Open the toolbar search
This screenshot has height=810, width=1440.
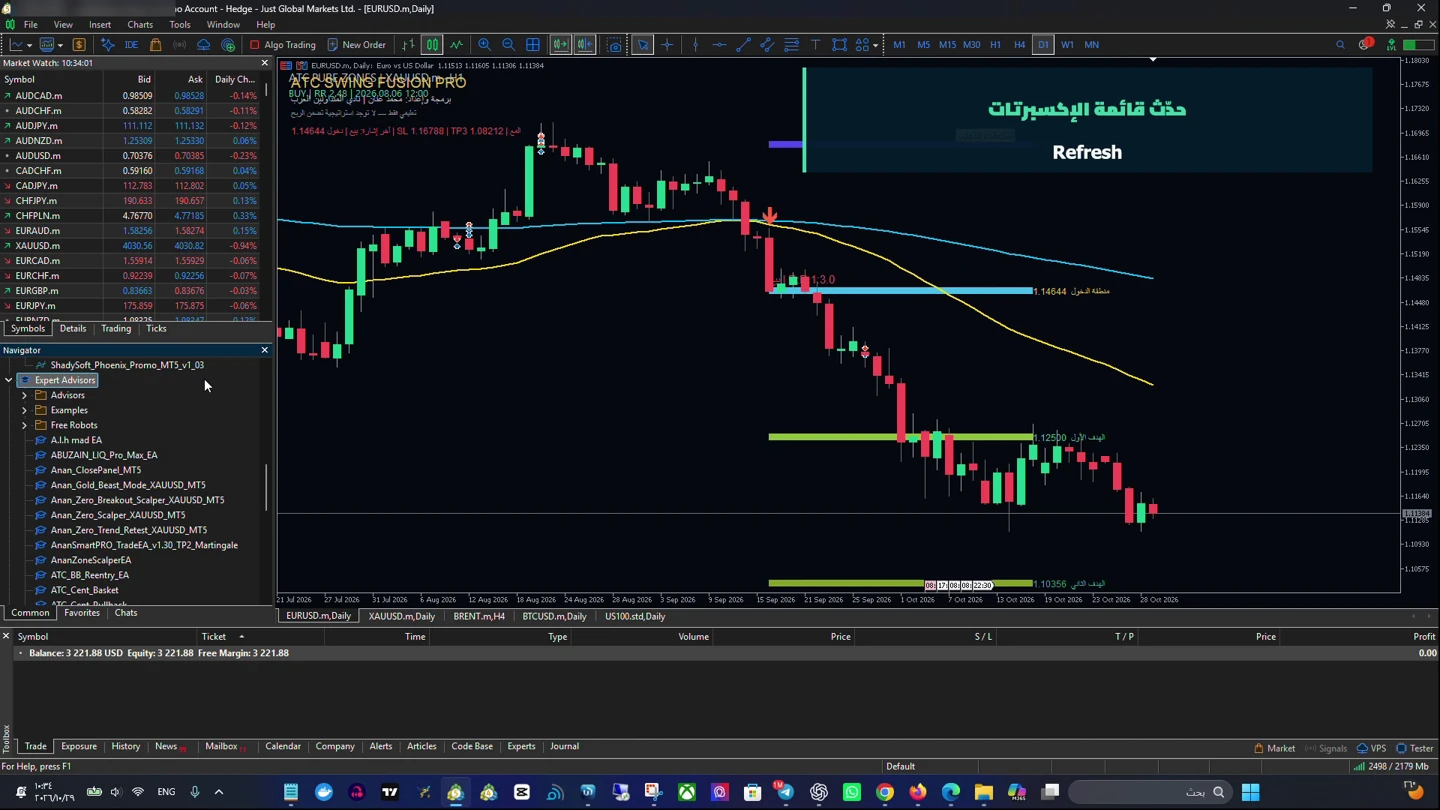click(x=1340, y=45)
